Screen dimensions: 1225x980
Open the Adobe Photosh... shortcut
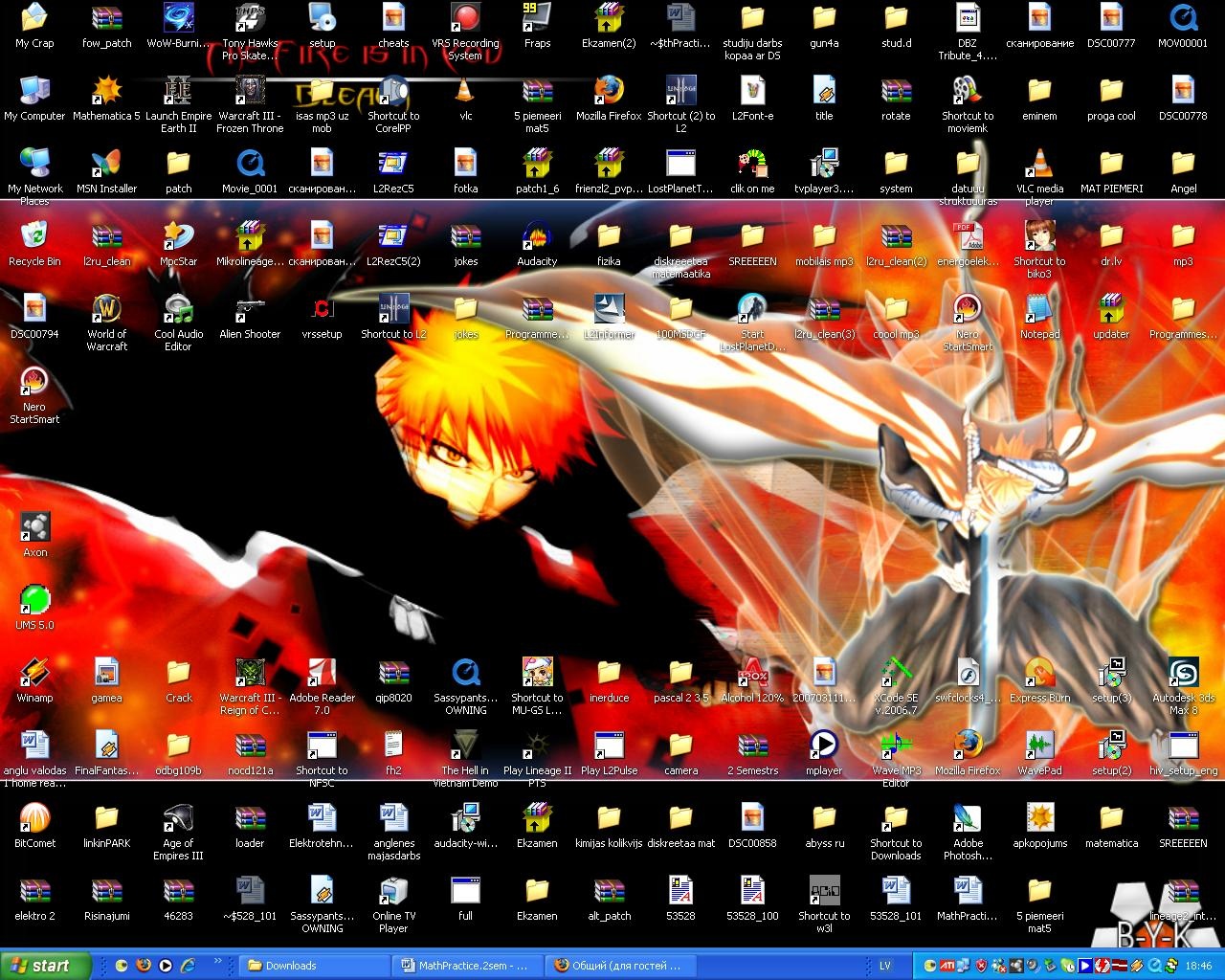[968, 818]
